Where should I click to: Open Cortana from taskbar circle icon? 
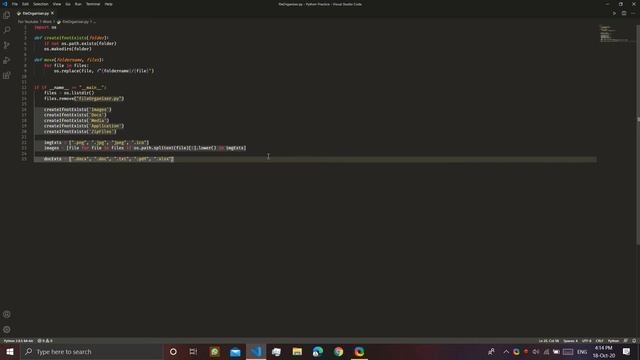(173, 351)
